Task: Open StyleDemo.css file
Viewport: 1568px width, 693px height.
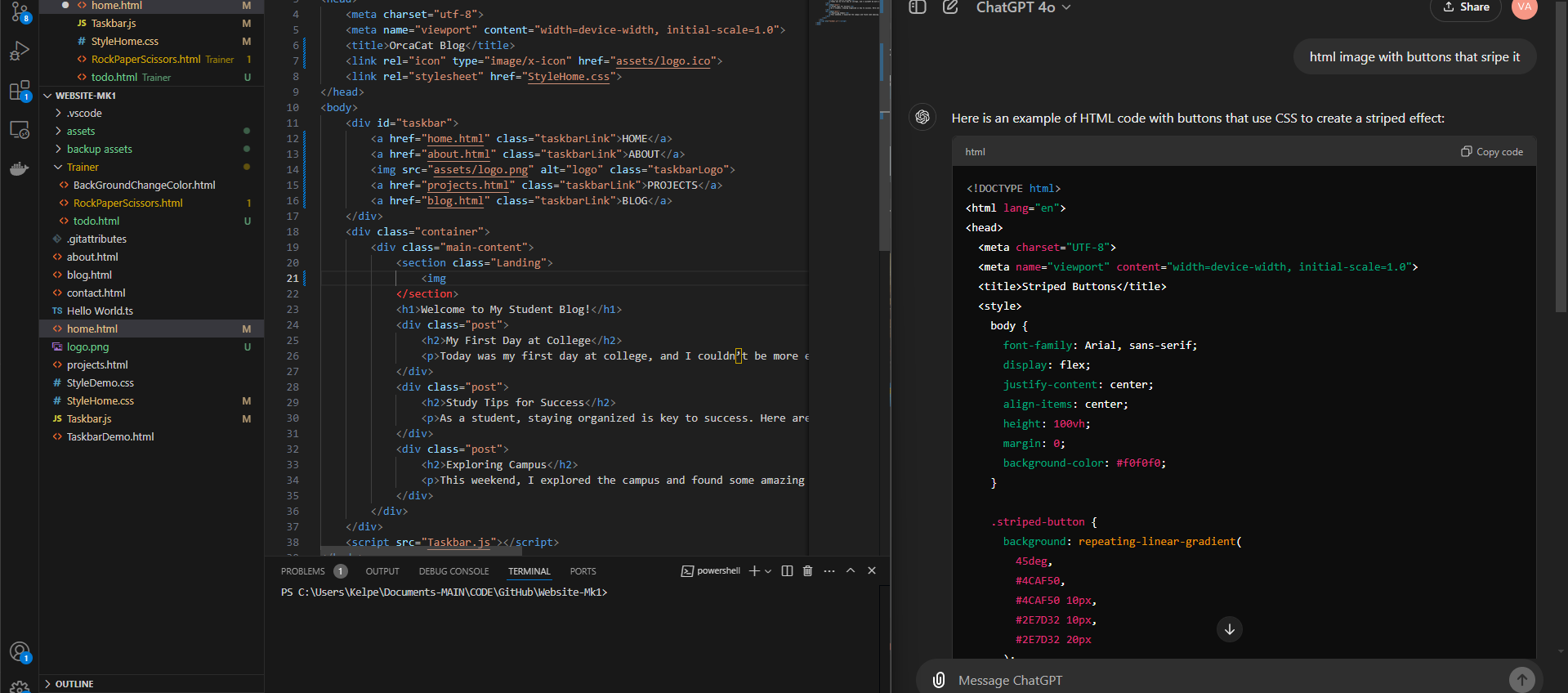Action: pos(152,383)
